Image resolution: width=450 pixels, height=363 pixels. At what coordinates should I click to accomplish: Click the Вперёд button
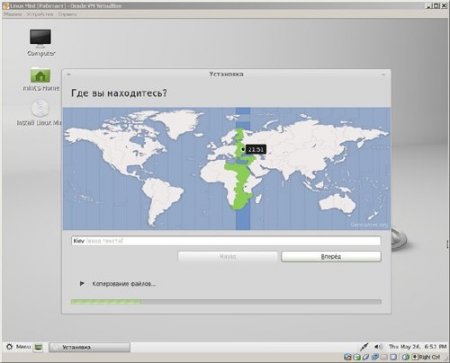pos(331,256)
